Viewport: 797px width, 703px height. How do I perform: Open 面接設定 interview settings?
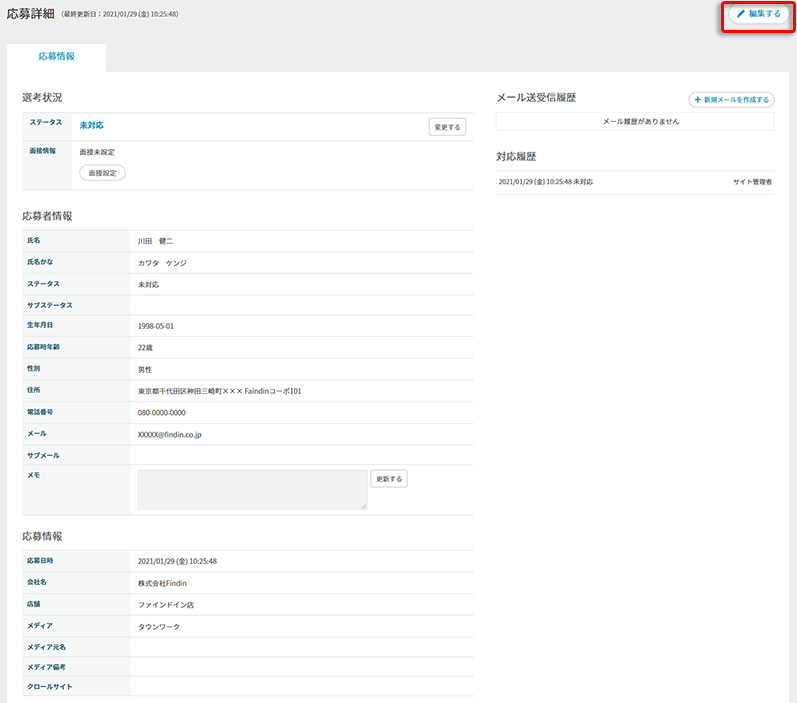click(x=102, y=173)
